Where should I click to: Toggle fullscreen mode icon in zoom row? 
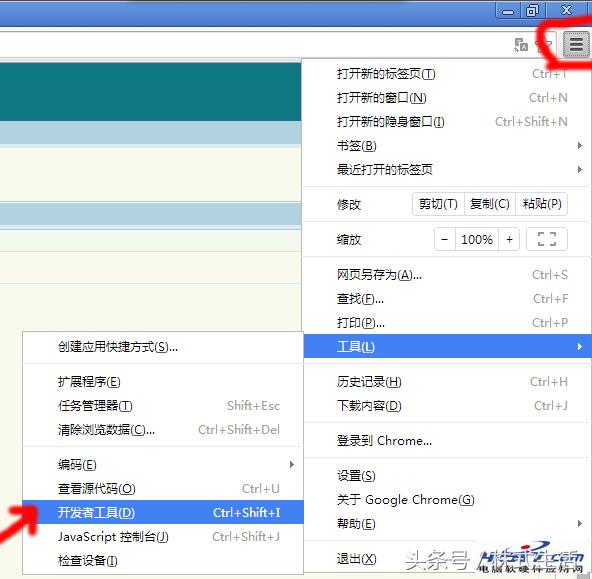(547, 239)
